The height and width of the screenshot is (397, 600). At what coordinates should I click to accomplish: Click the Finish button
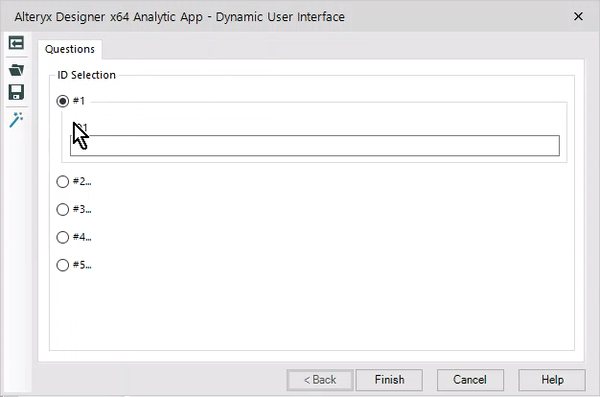(389, 380)
